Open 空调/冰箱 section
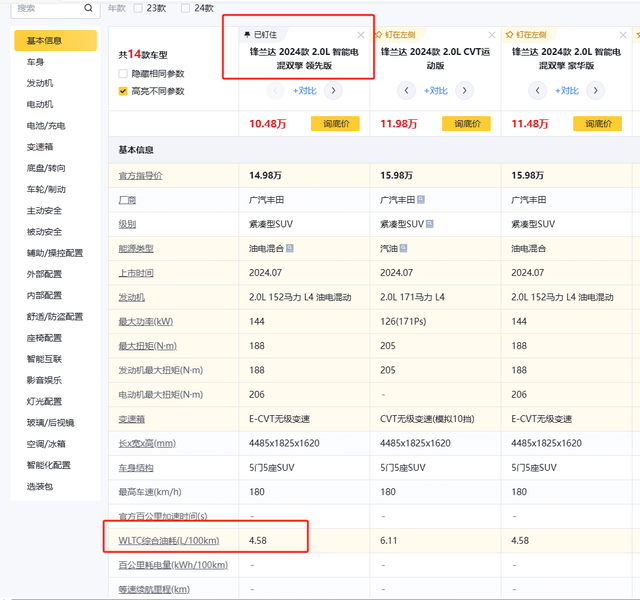Viewport: 640px width, 600px height. (x=46, y=444)
